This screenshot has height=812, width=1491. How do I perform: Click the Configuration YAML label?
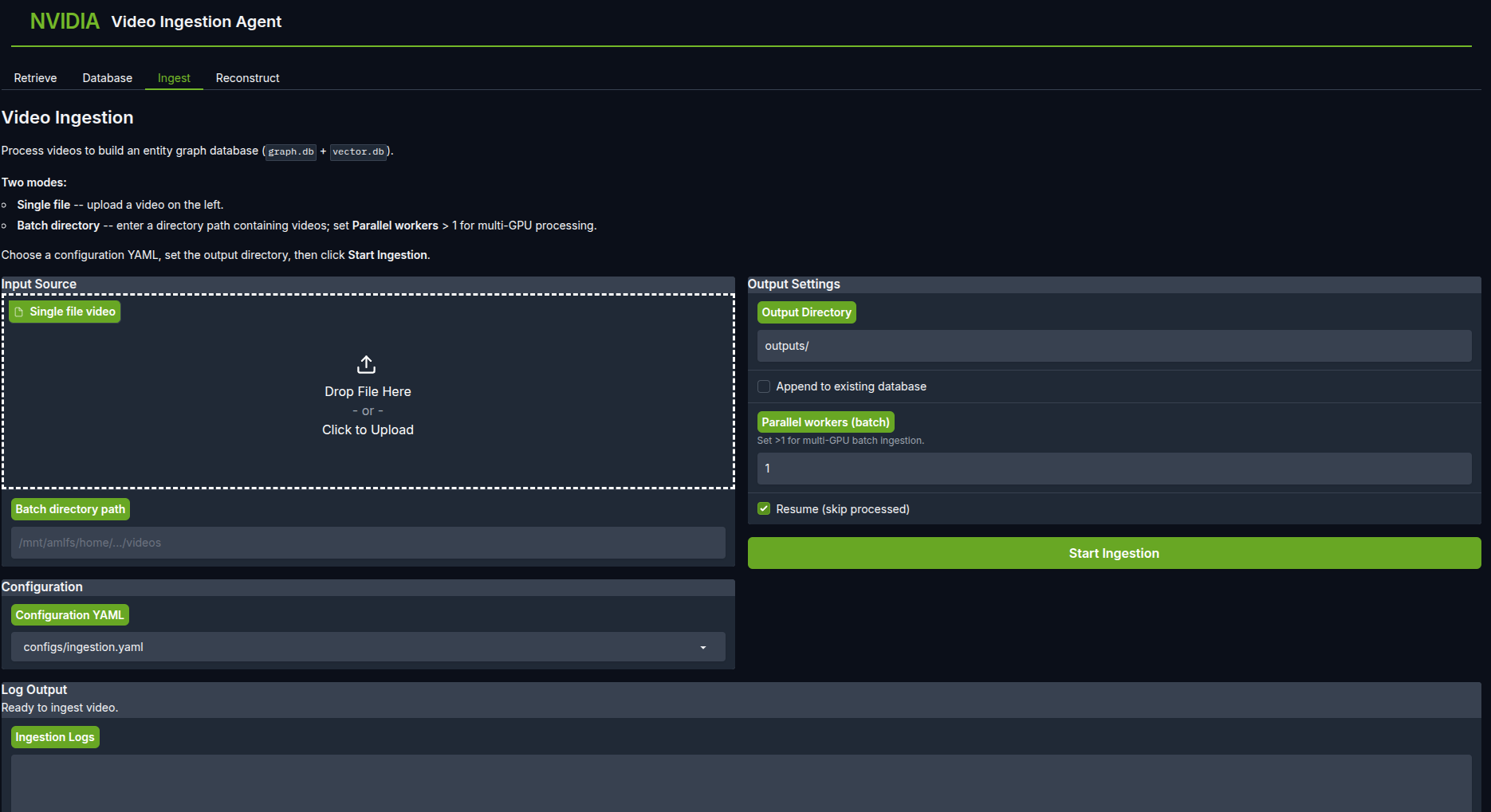[x=69, y=615]
